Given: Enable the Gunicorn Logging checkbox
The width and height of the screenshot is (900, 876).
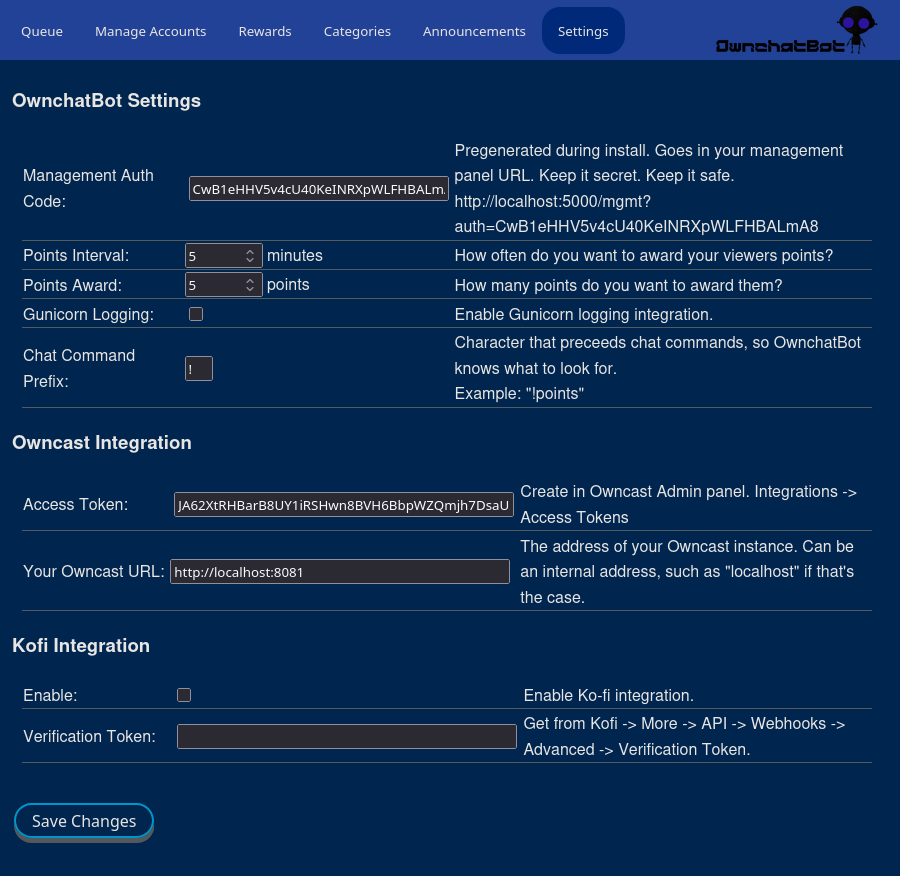Looking at the screenshot, I should point(196,314).
